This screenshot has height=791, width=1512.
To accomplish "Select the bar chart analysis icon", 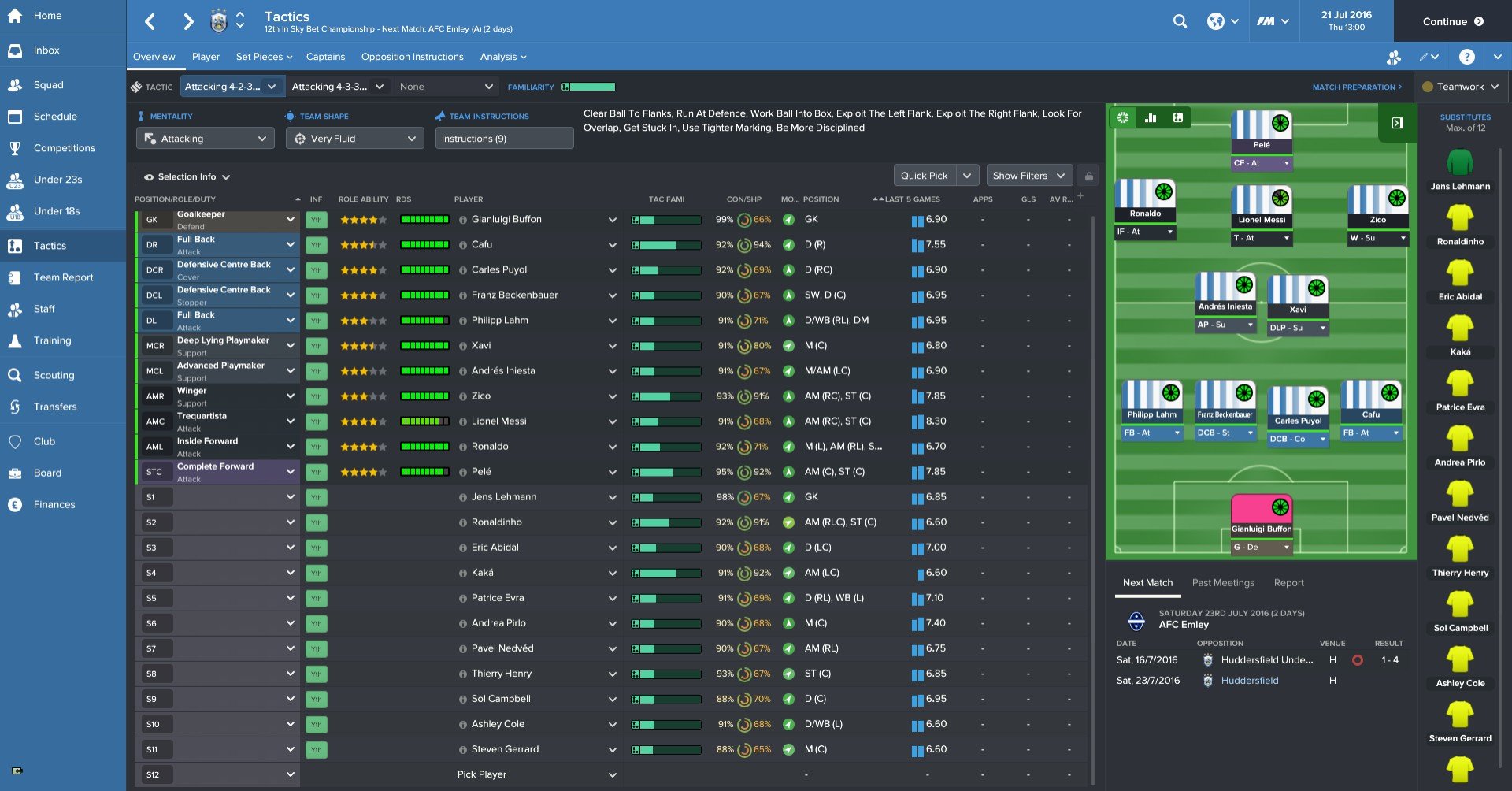I will pyautogui.click(x=1151, y=118).
